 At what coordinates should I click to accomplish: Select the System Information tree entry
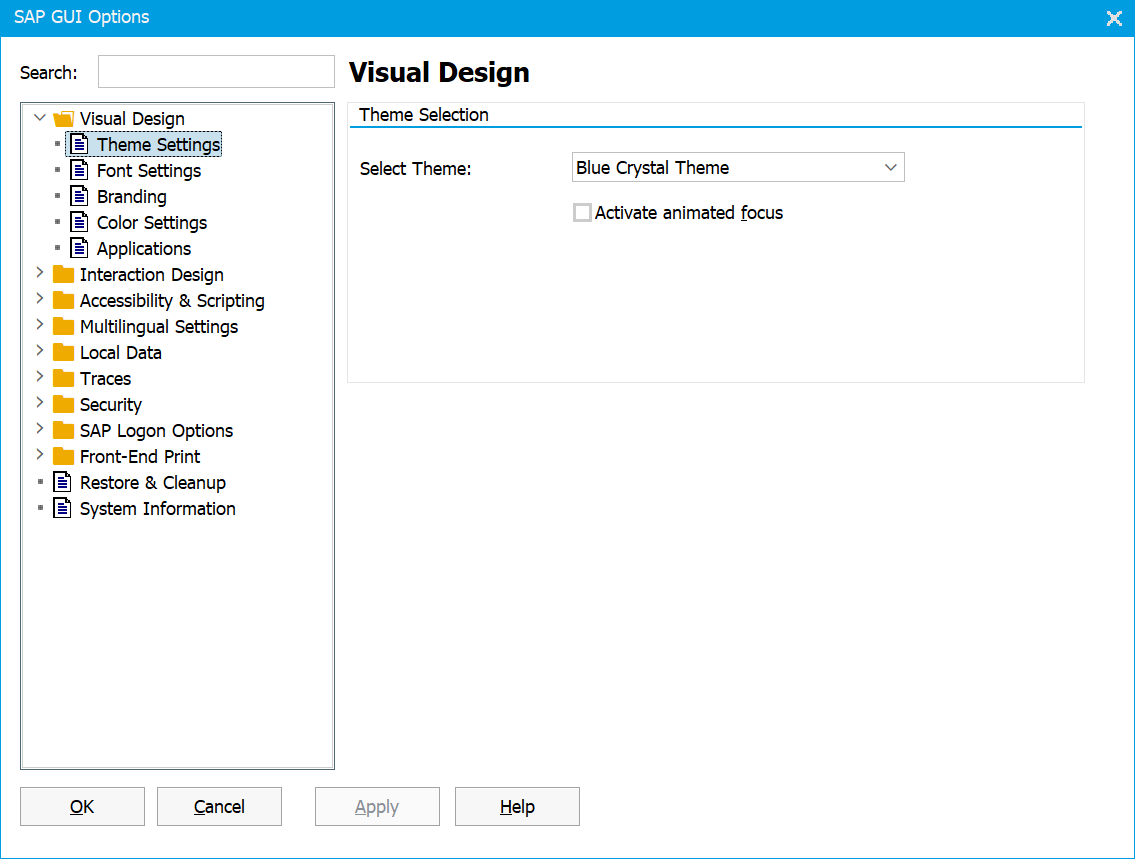[x=157, y=508]
